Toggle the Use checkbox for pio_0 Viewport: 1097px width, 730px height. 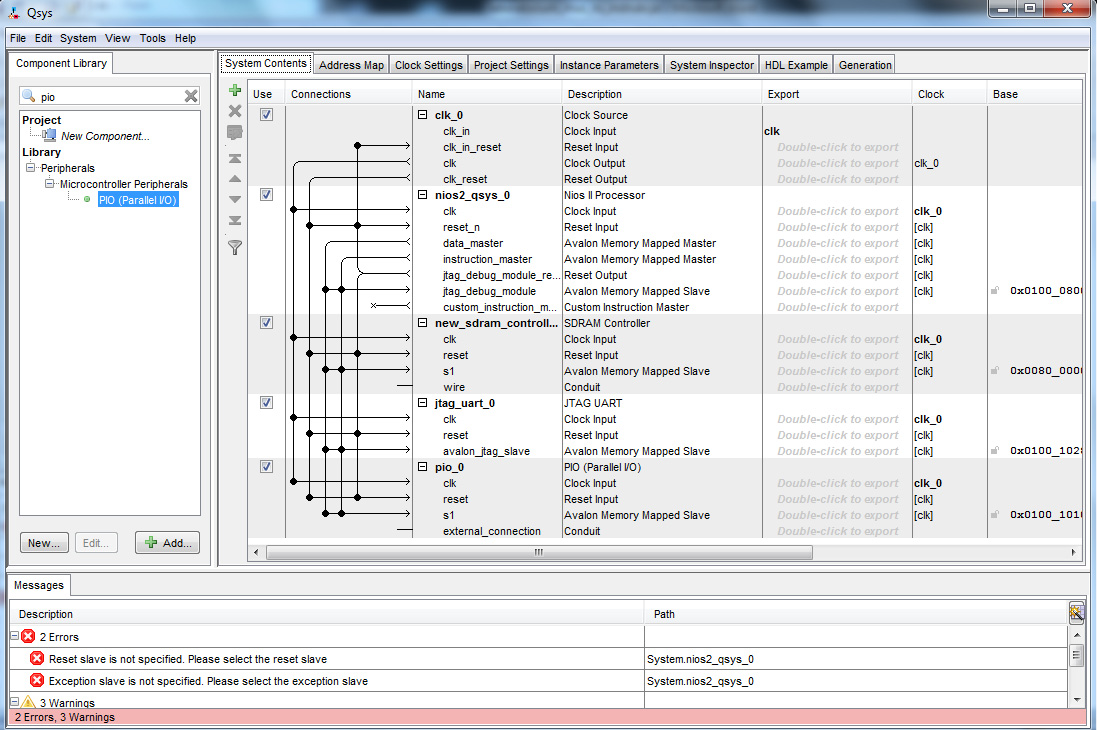pyautogui.click(x=266, y=466)
